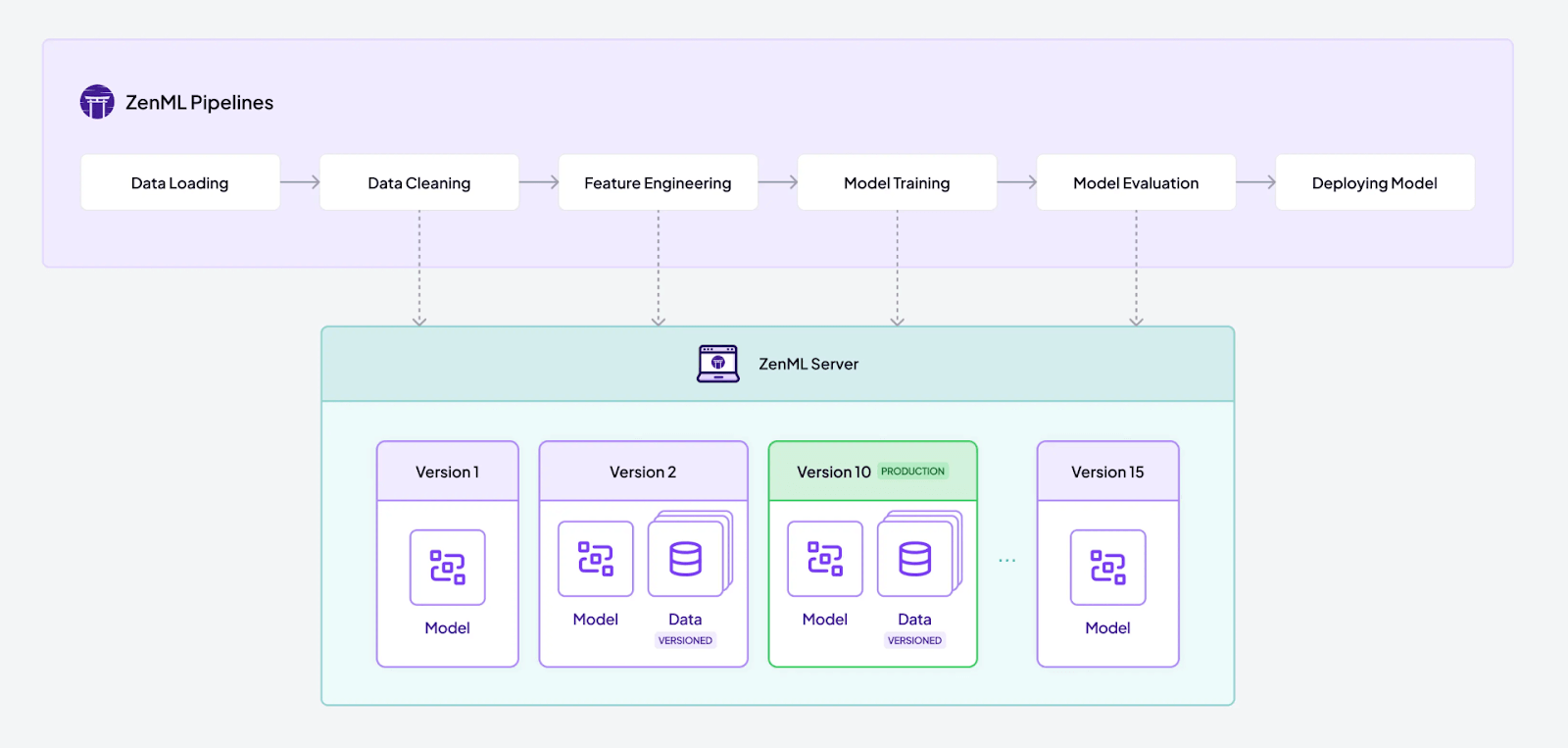1568x748 pixels.
Task: Click the VERSIONED tag under Version 10 Data
Action: point(914,641)
